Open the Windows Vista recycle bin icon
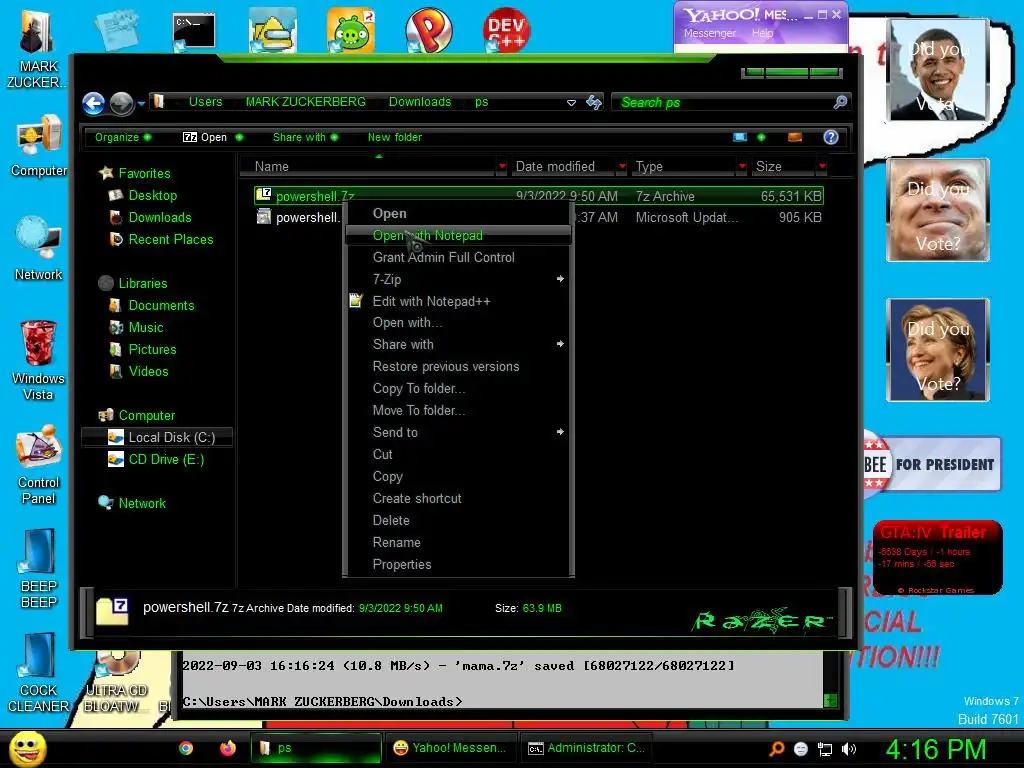Screen dimensions: 1024x768 38,360
